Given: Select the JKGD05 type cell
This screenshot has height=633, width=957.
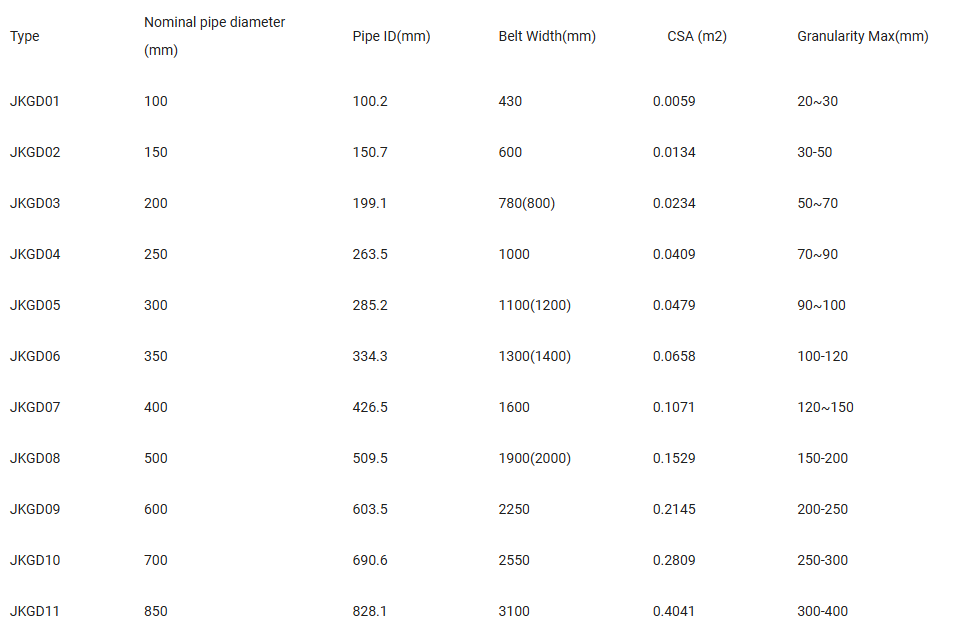Looking at the screenshot, I should click(35, 305).
